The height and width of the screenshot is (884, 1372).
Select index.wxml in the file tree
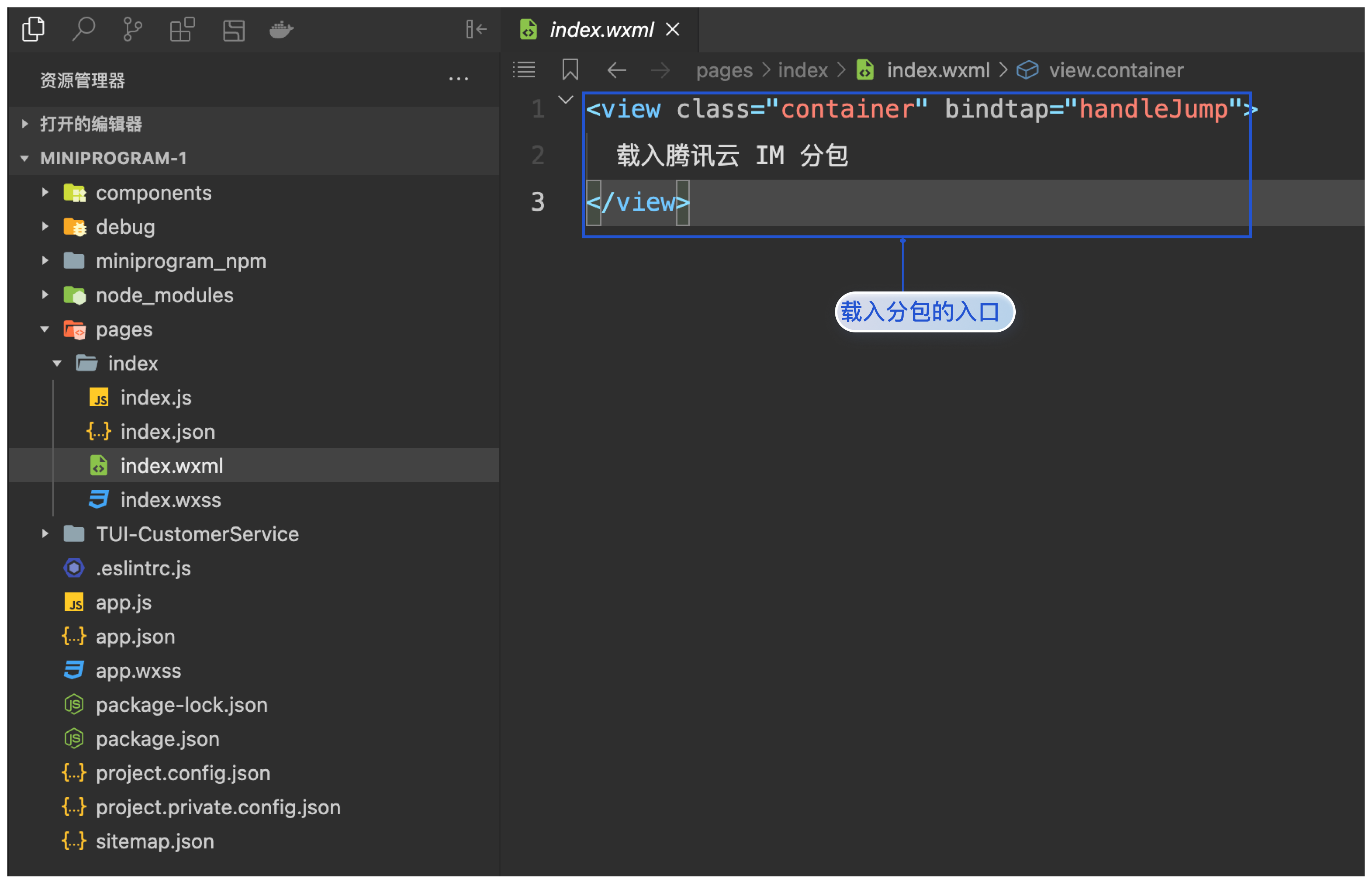tap(254, 466)
